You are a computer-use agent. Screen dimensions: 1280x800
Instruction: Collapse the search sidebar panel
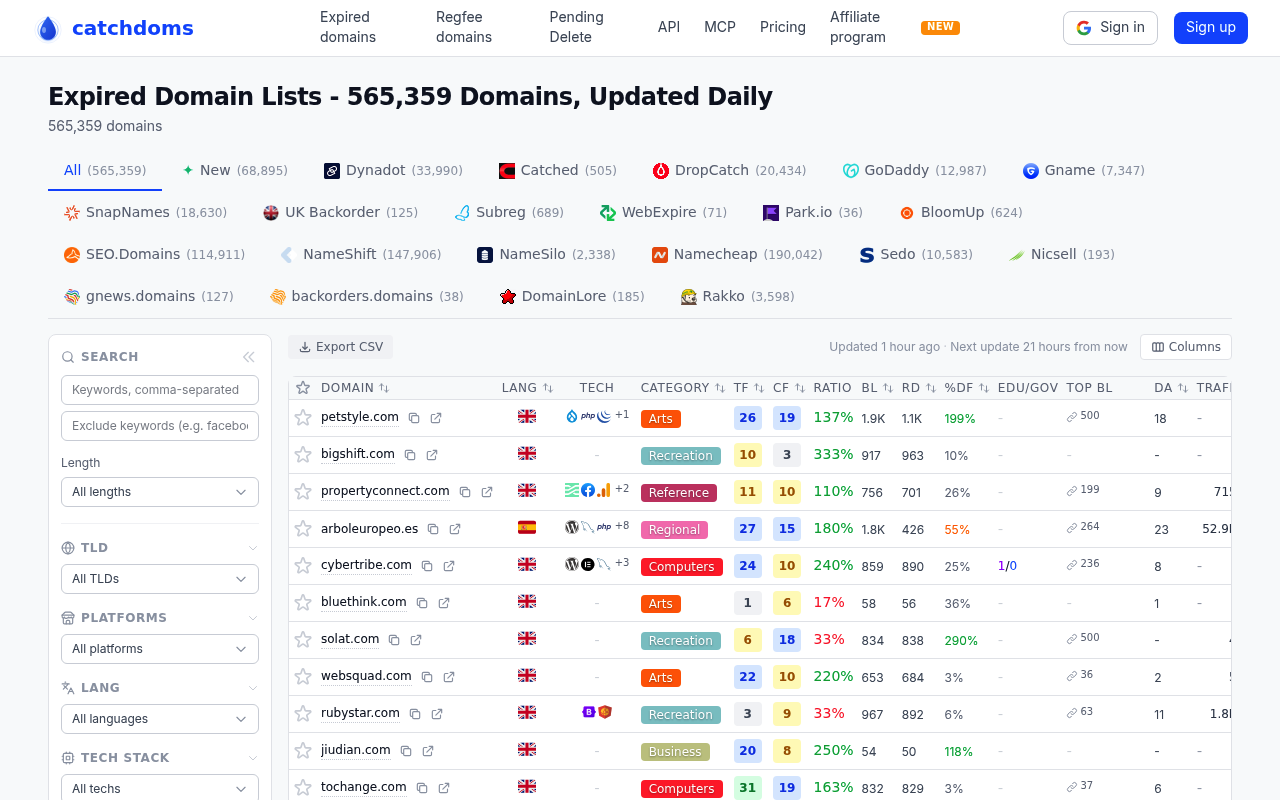(248, 357)
